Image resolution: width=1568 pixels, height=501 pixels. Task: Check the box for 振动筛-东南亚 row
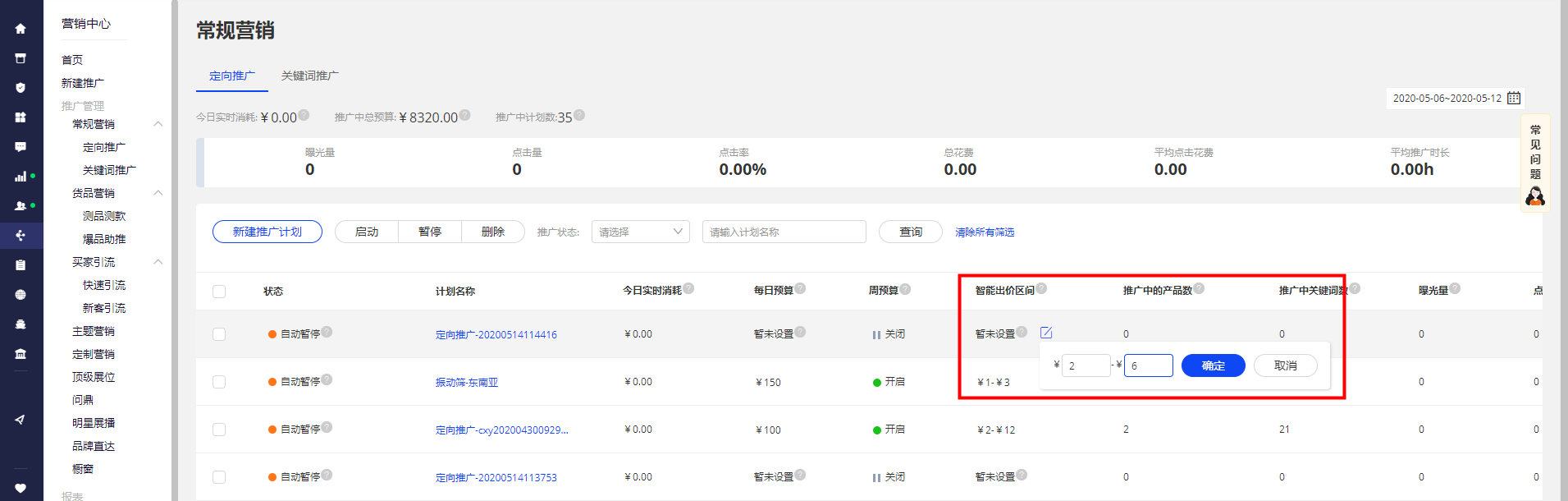tap(219, 382)
